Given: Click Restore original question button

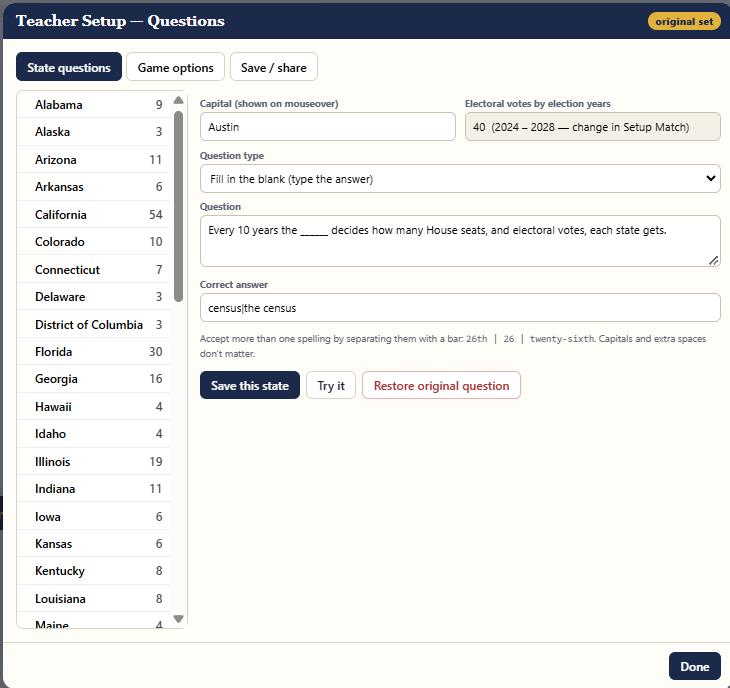Looking at the screenshot, I should pos(441,385).
